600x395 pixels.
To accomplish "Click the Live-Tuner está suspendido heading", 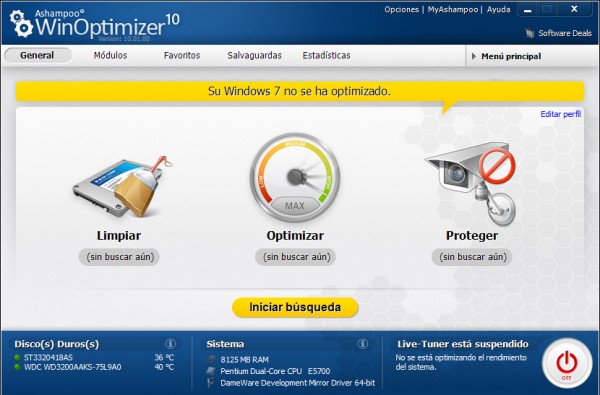I will (463, 344).
